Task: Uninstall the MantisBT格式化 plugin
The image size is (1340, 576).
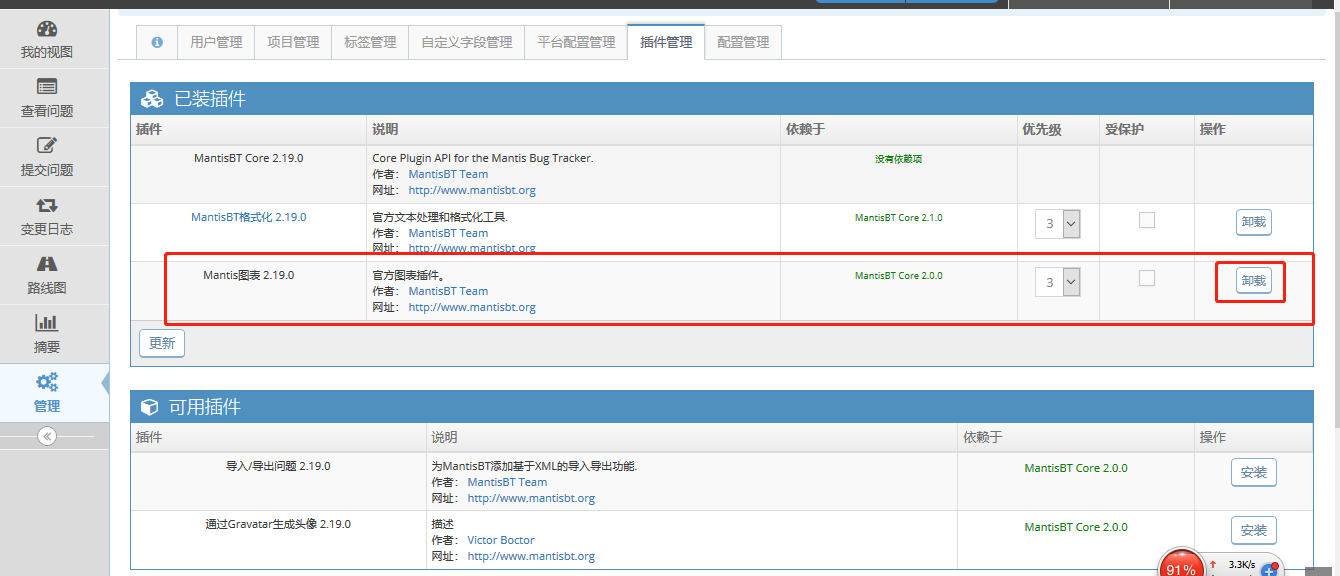Action: [x=1254, y=223]
